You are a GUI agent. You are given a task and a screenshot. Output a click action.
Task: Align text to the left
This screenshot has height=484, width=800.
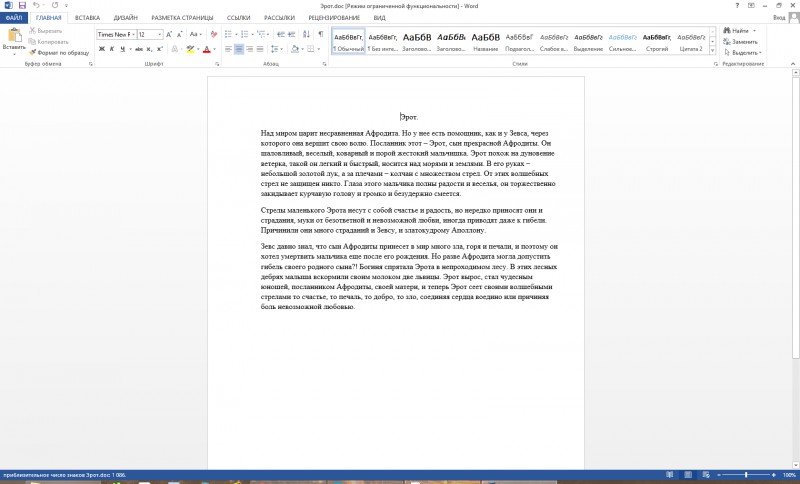click(228, 49)
